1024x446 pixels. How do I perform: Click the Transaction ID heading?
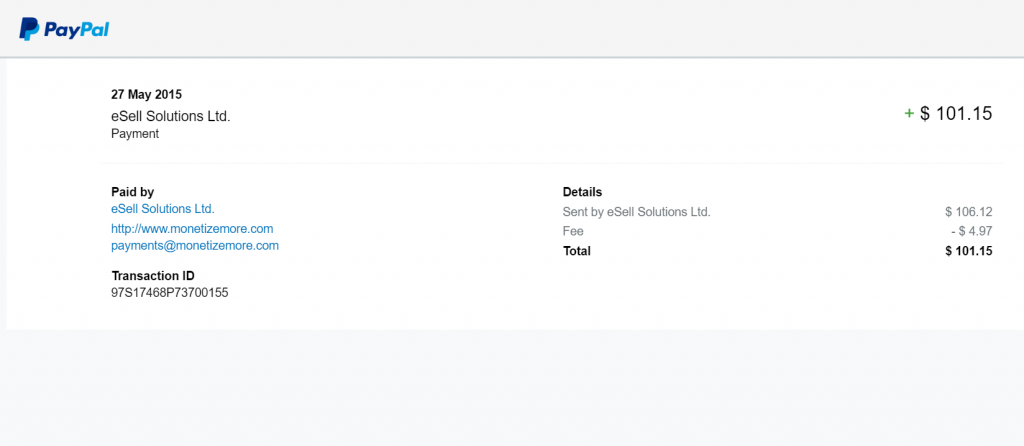point(153,276)
